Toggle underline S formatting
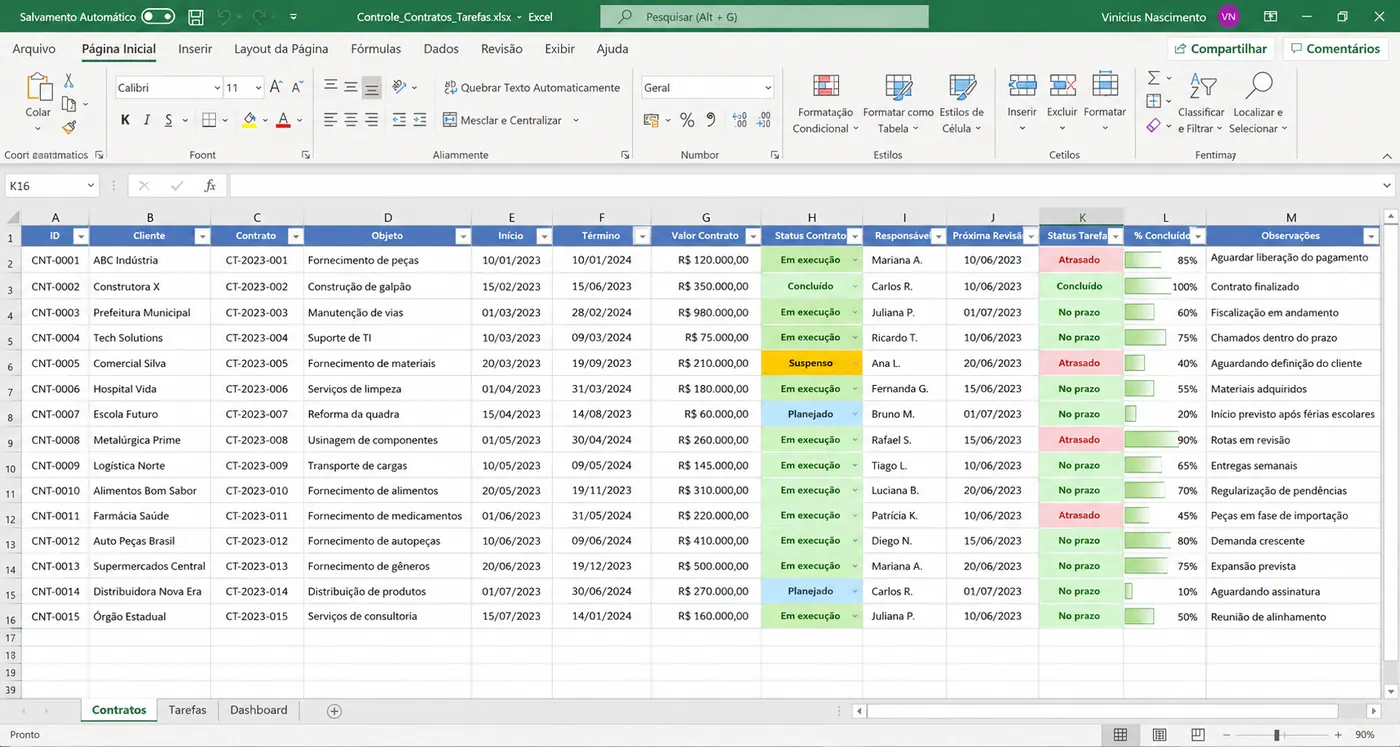 click(x=169, y=120)
